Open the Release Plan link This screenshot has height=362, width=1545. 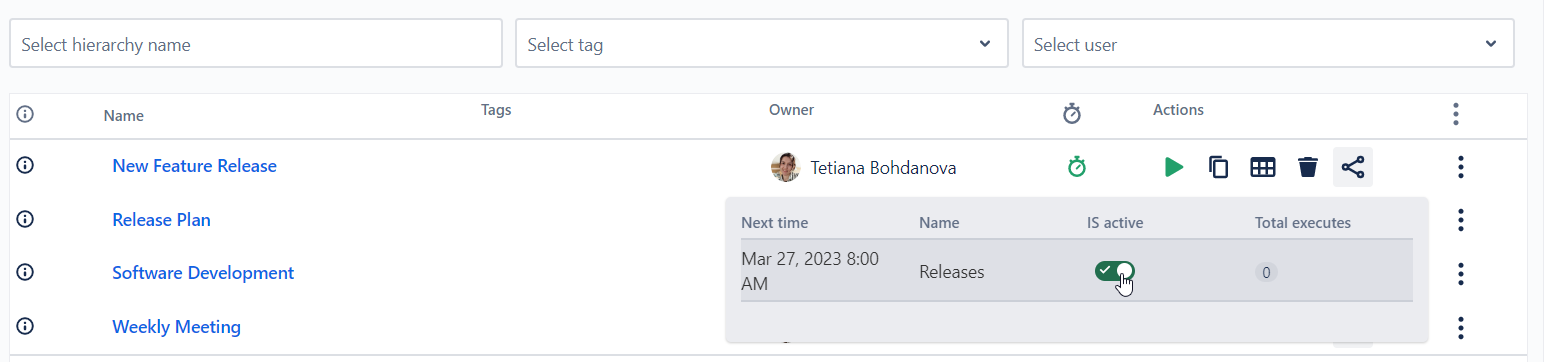pyautogui.click(x=161, y=220)
